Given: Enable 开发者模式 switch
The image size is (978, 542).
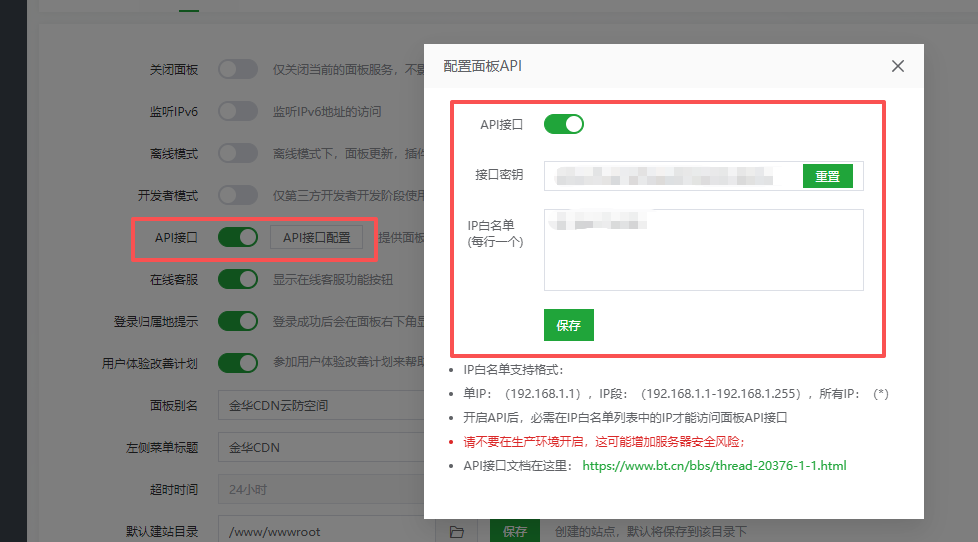Looking at the screenshot, I should click(x=238, y=195).
